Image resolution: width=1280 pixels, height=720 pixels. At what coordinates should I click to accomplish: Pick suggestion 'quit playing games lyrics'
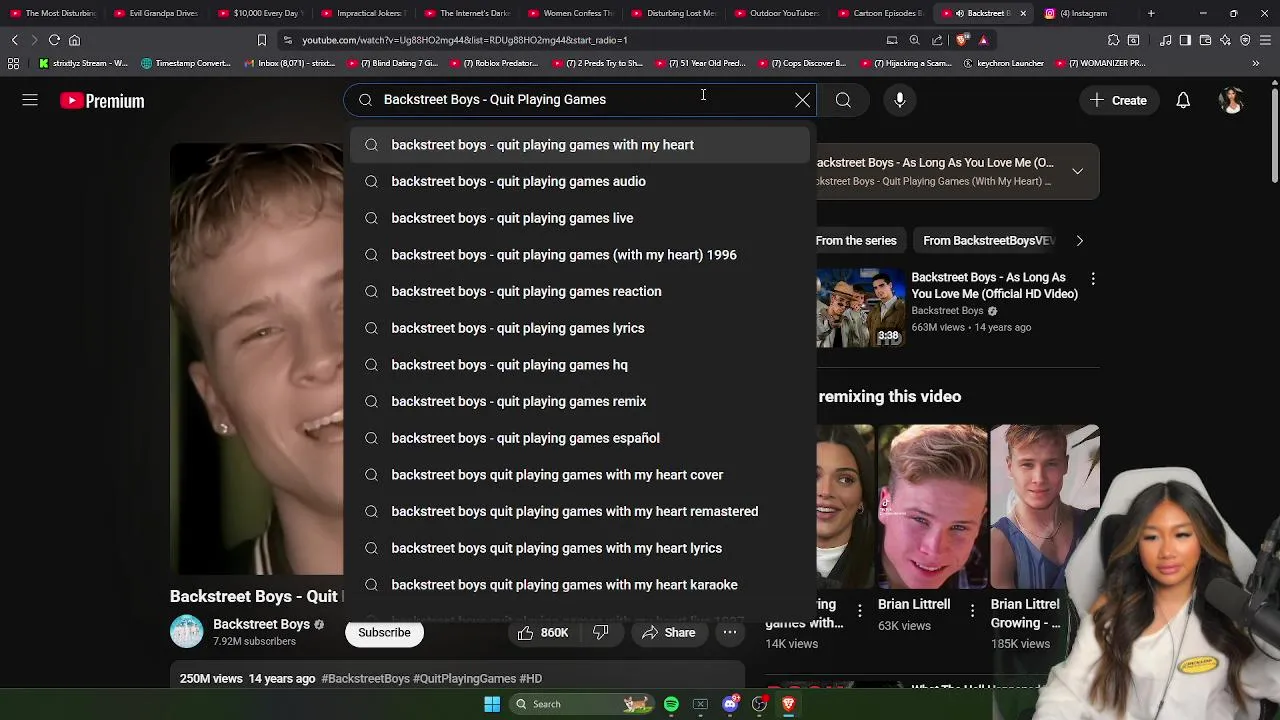click(x=580, y=328)
